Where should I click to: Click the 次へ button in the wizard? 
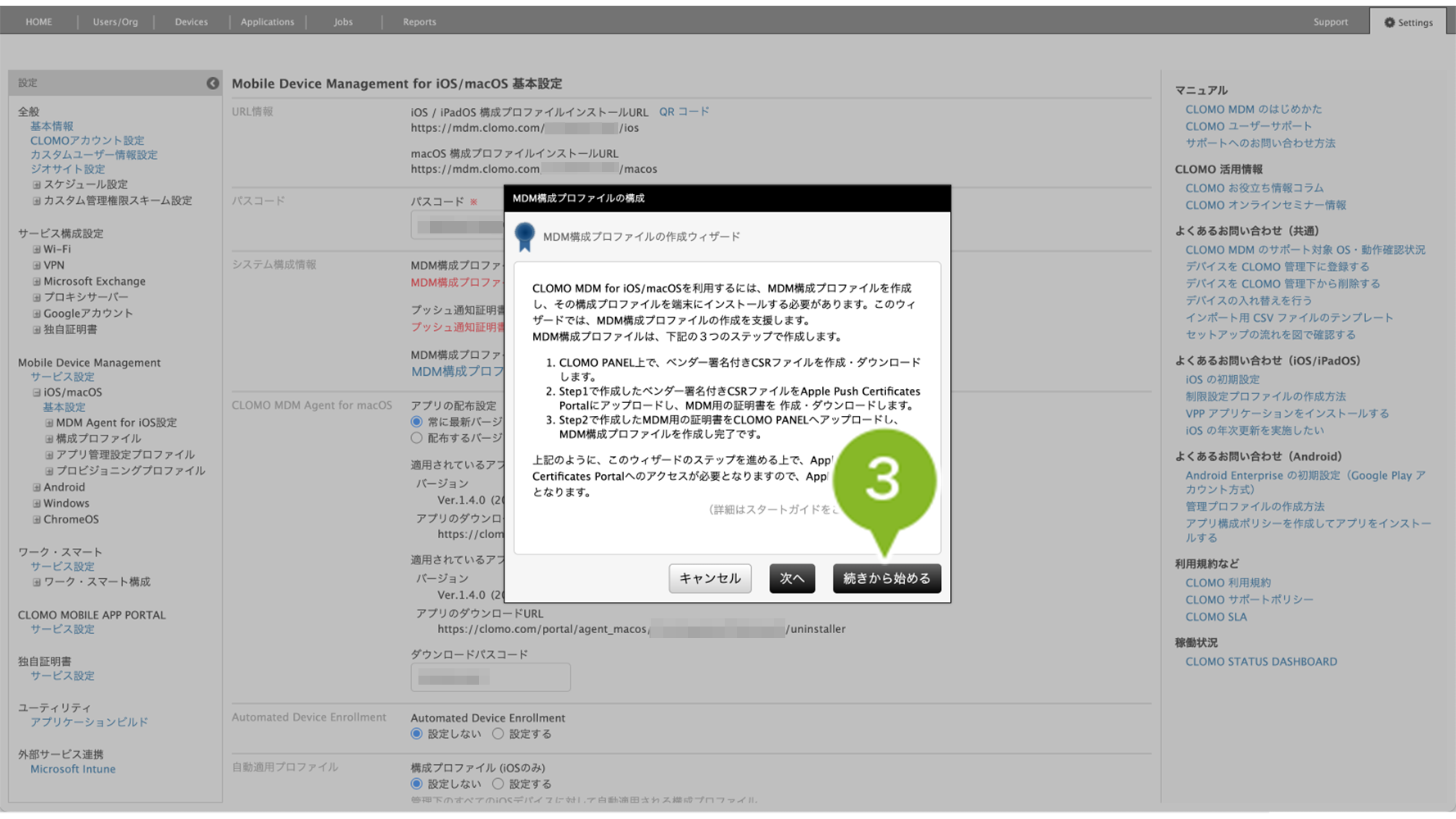(x=792, y=578)
